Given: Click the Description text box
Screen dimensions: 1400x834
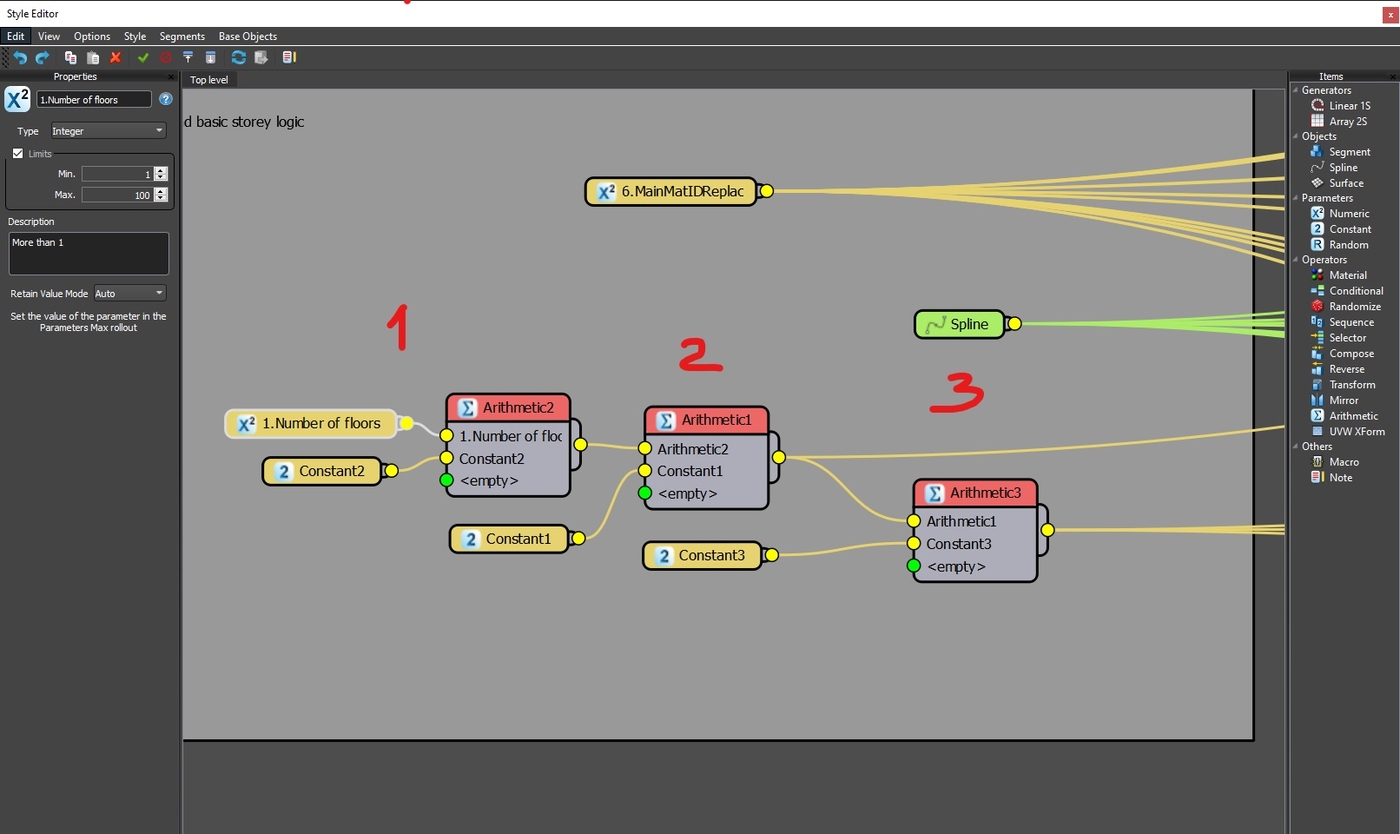Looking at the screenshot, I should [x=89, y=254].
